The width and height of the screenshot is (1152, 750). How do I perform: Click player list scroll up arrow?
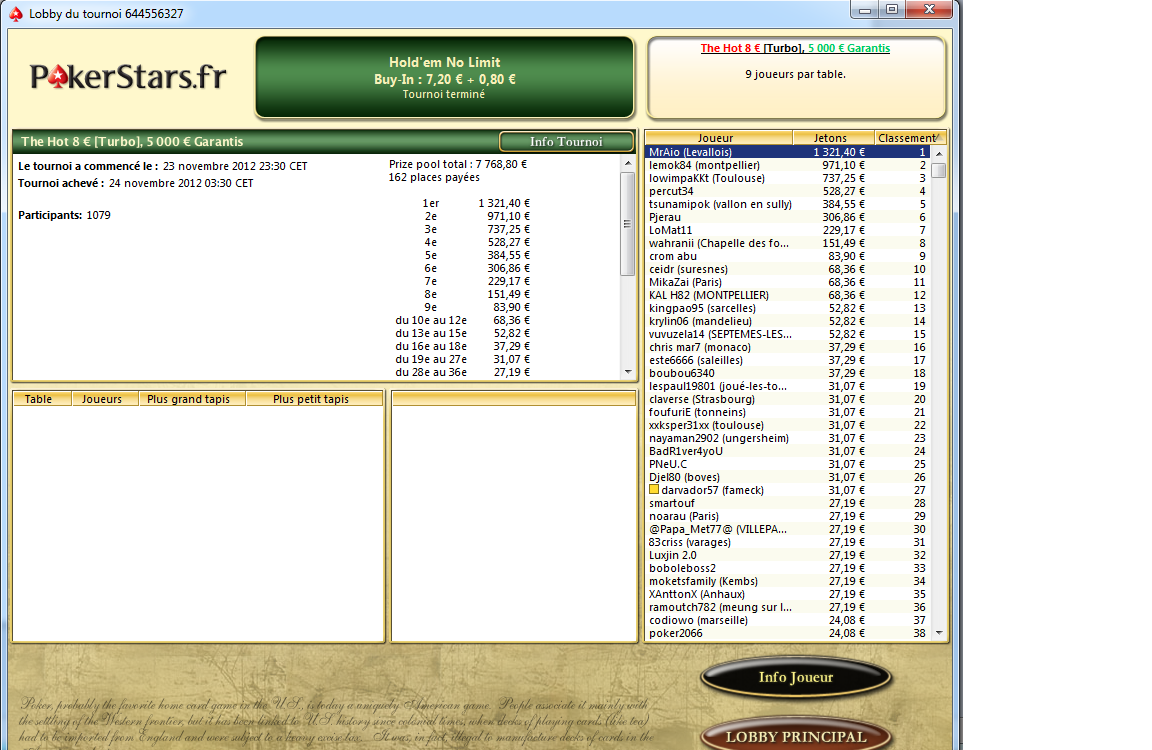(x=938, y=154)
